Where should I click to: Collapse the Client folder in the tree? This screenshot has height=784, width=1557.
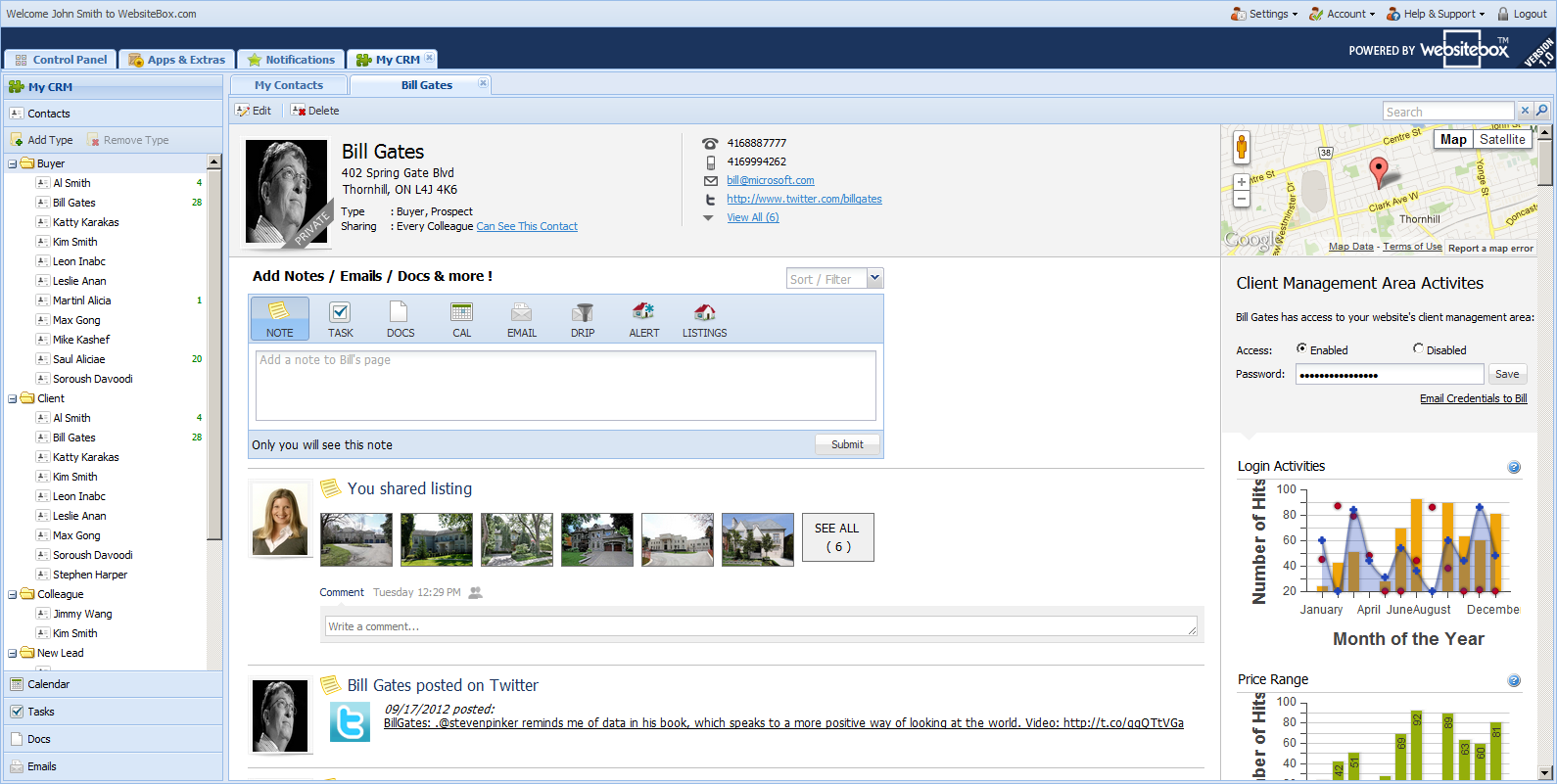[13, 398]
